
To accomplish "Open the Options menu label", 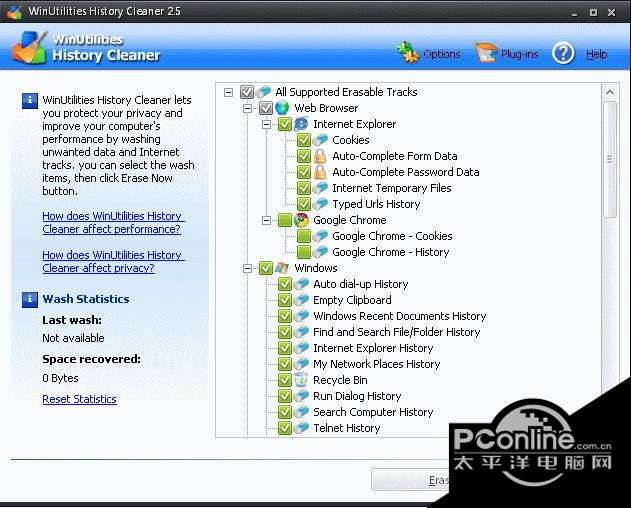I will tap(441, 54).
